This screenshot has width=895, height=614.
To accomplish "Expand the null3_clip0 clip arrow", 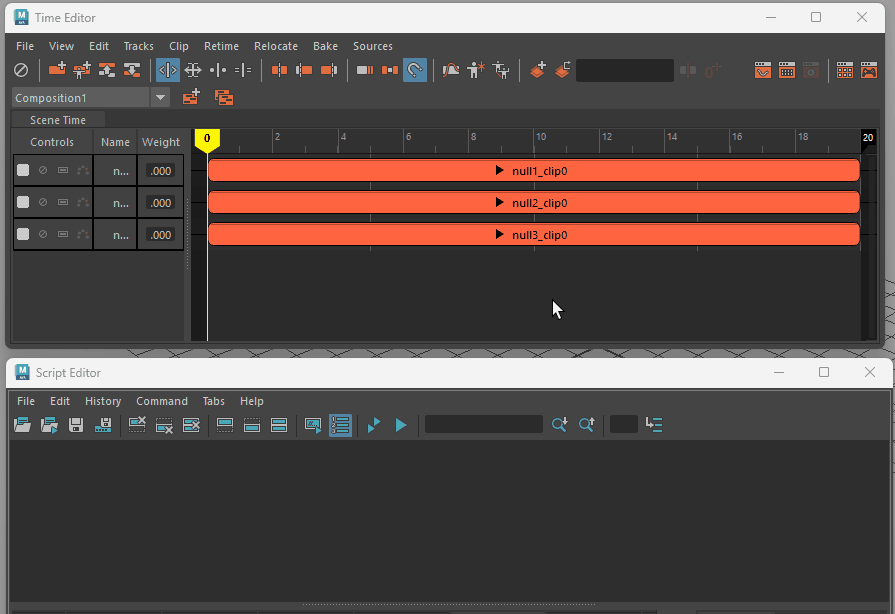I will [500, 235].
